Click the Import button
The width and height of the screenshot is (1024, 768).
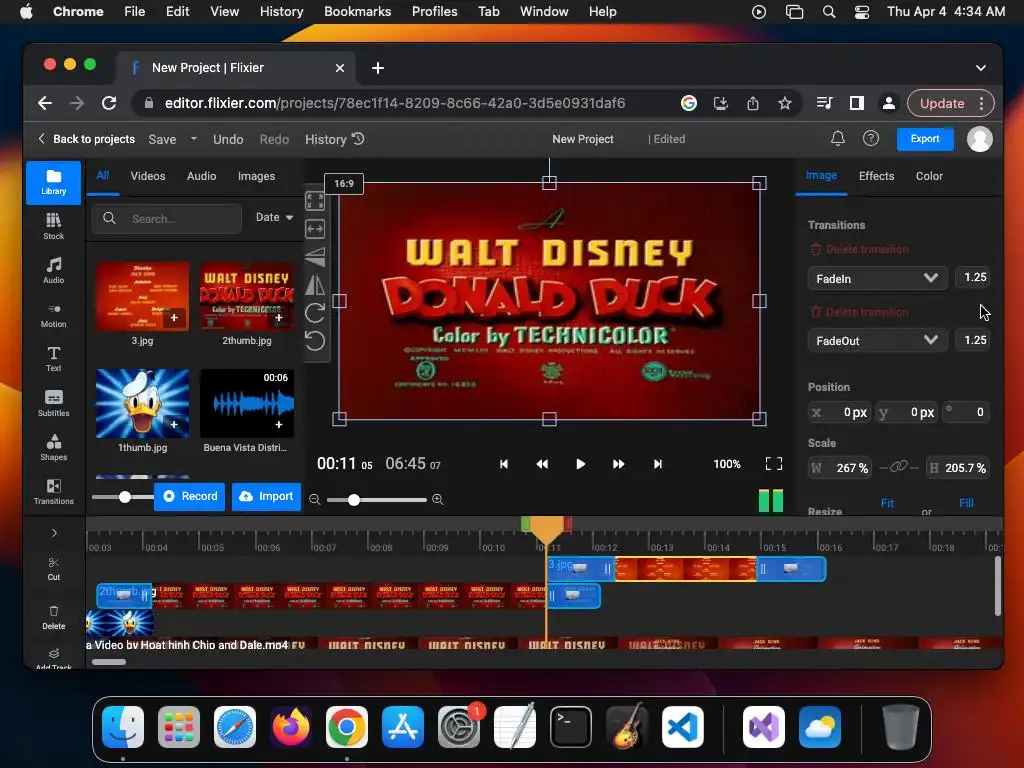coord(266,496)
